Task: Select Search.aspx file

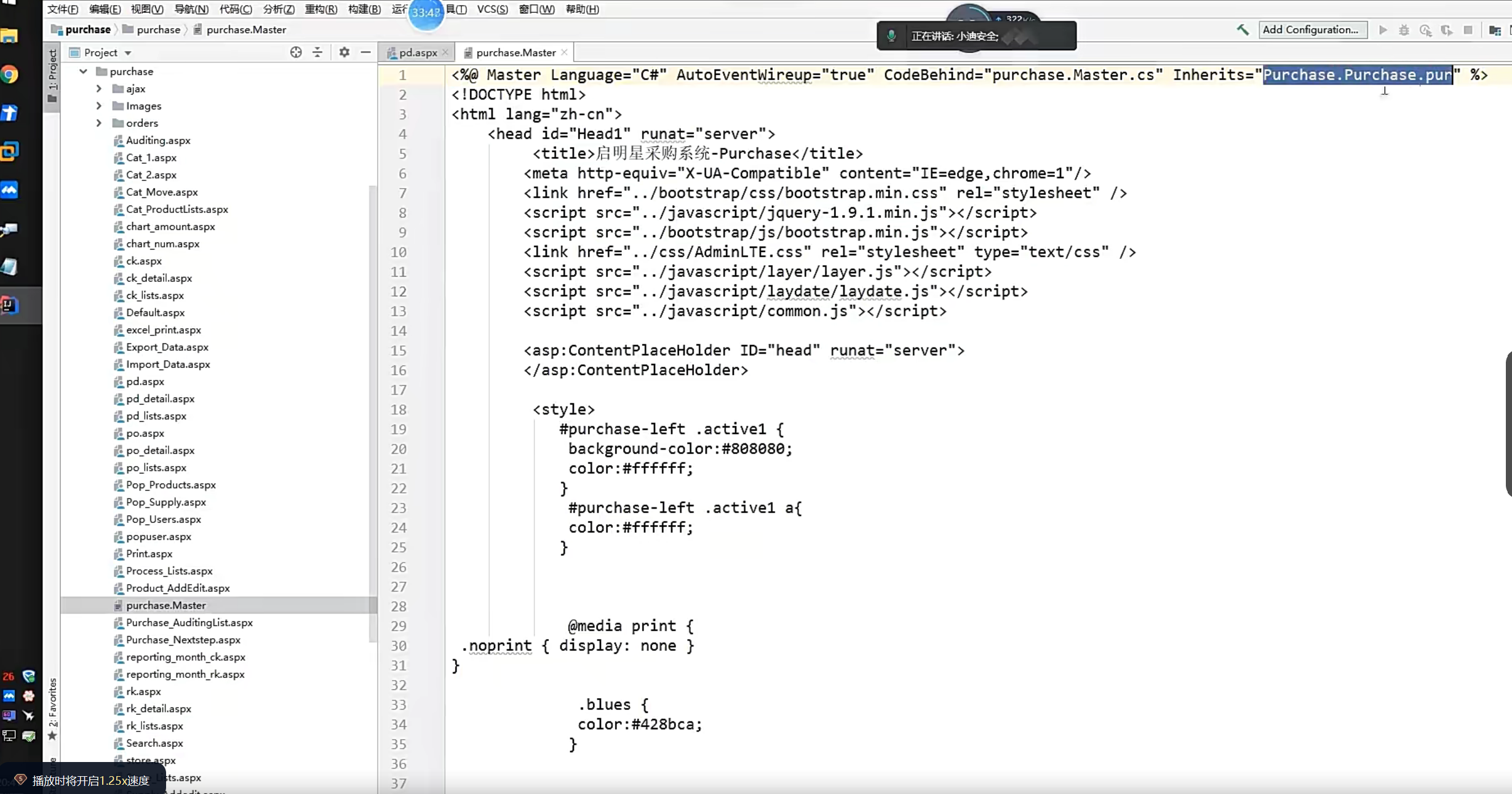Action: 154,743
